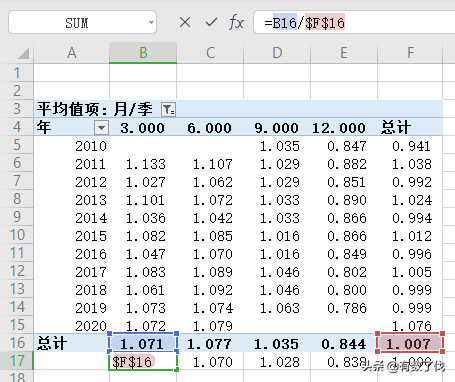Click total cell showing 0.844

point(344,344)
